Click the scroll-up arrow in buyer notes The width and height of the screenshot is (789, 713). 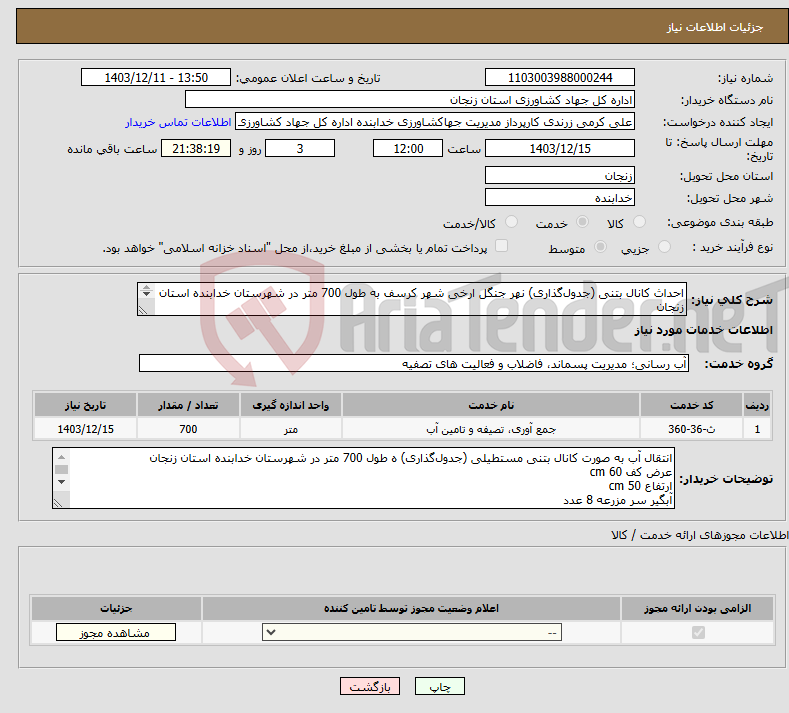tap(61, 457)
